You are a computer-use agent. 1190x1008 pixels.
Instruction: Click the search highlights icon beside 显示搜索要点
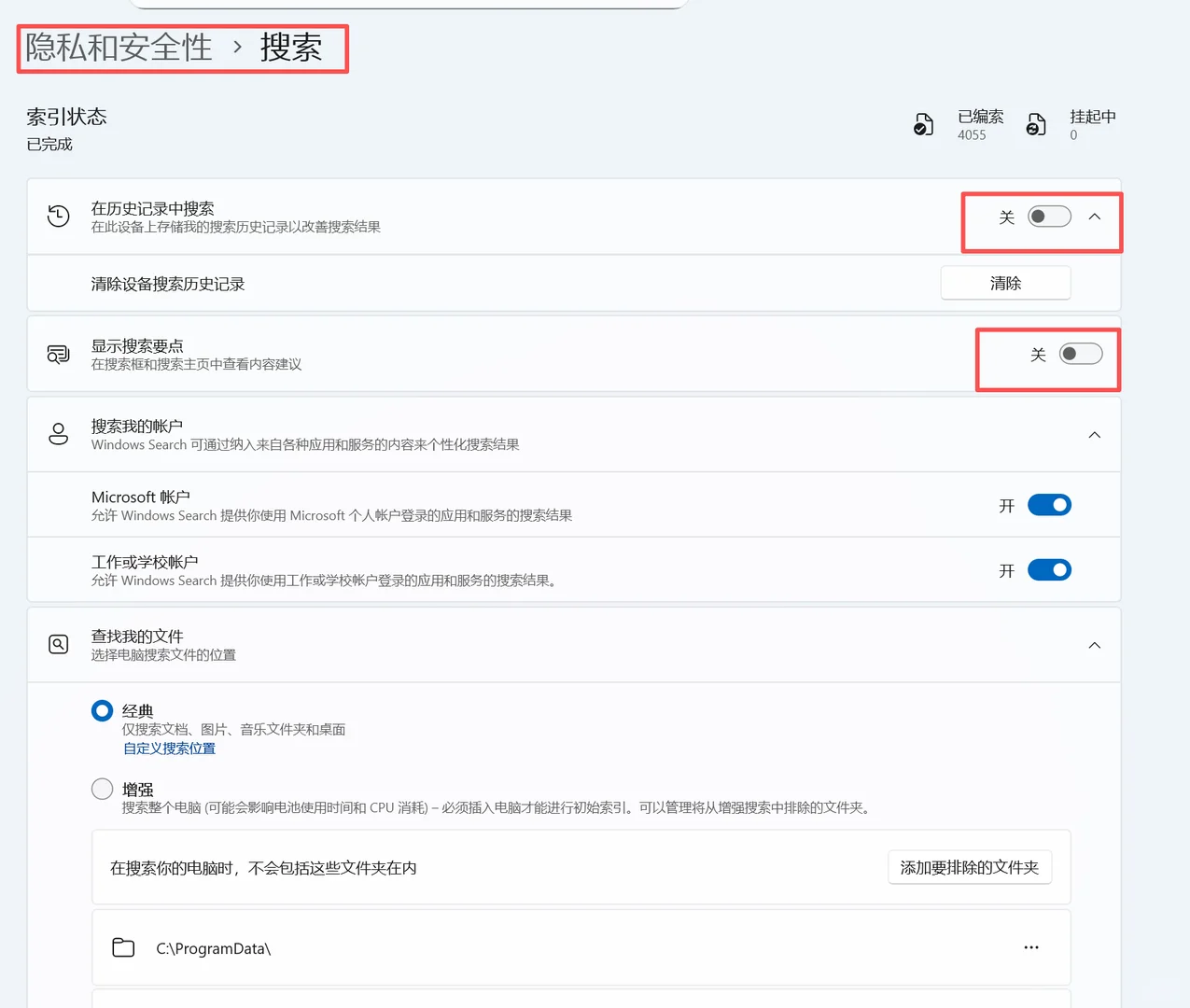pyautogui.click(x=58, y=354)
